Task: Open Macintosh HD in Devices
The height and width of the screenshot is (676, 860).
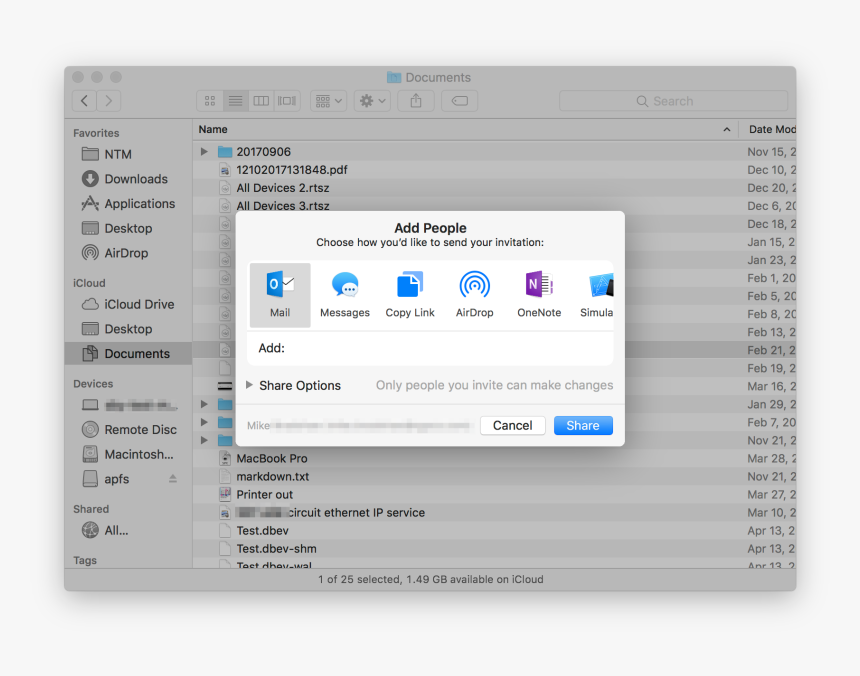Action: click(128, 455)
